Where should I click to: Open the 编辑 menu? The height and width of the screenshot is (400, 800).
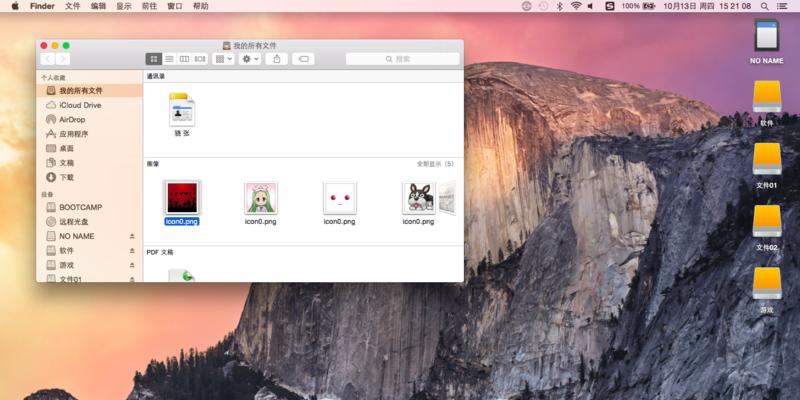[x=98, y=6]
